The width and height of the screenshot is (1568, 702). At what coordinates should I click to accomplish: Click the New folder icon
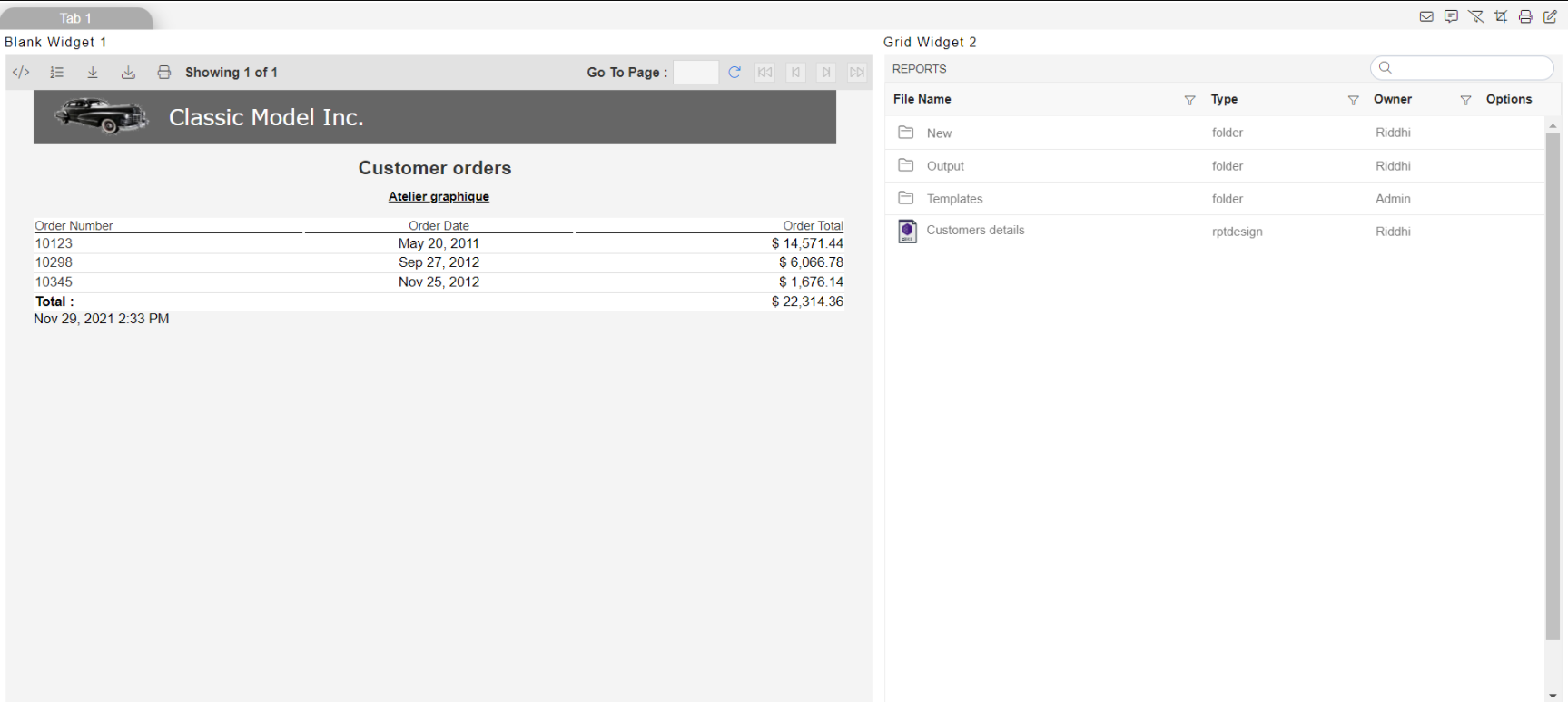pyautogui.click(x=906, y=133)
